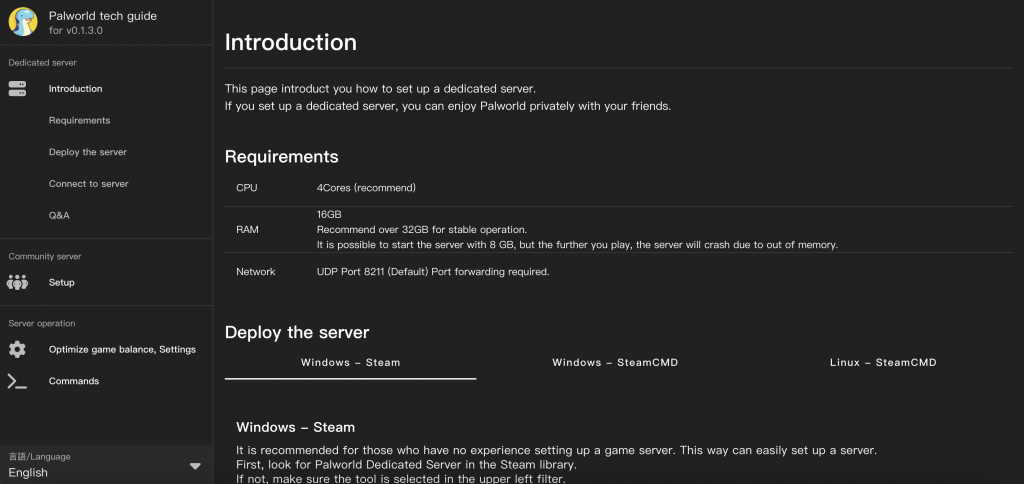Click the Dedicated server section label
1024x484 pixels.
pos(42,63)
